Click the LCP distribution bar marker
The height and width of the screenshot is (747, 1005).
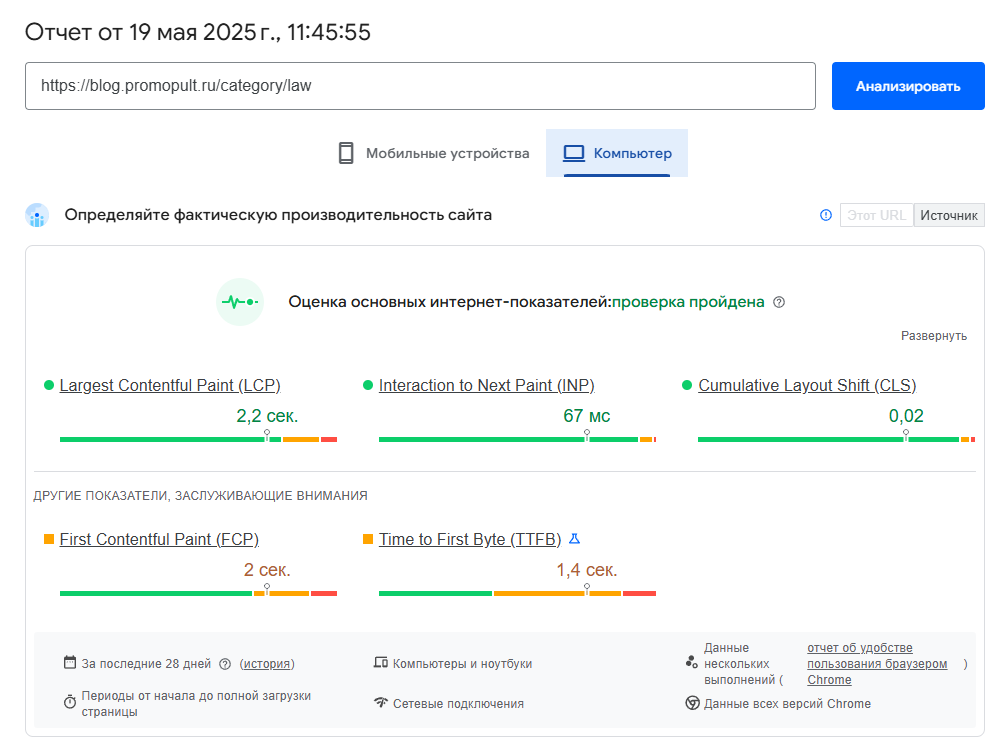267,435
